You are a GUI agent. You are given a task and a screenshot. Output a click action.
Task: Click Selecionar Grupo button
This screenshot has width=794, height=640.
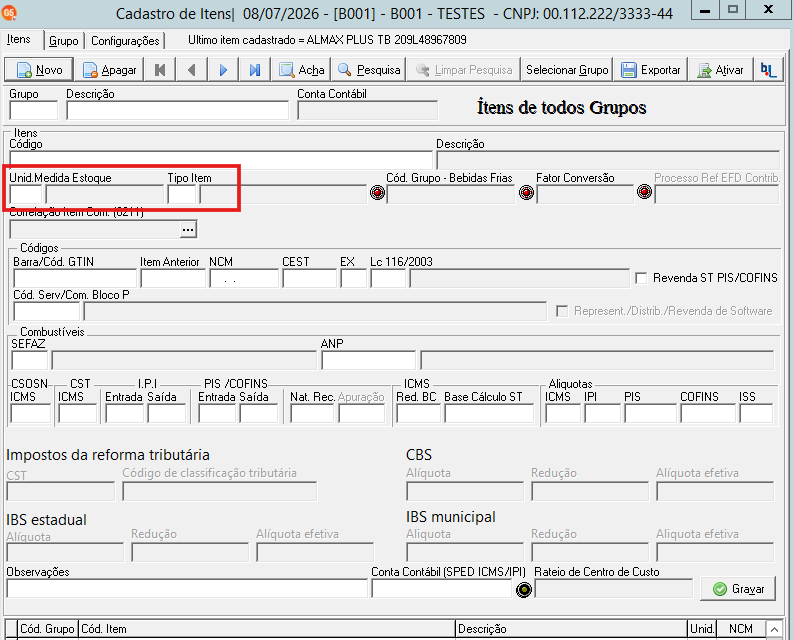pyautogui.click(x=567, y=70)
